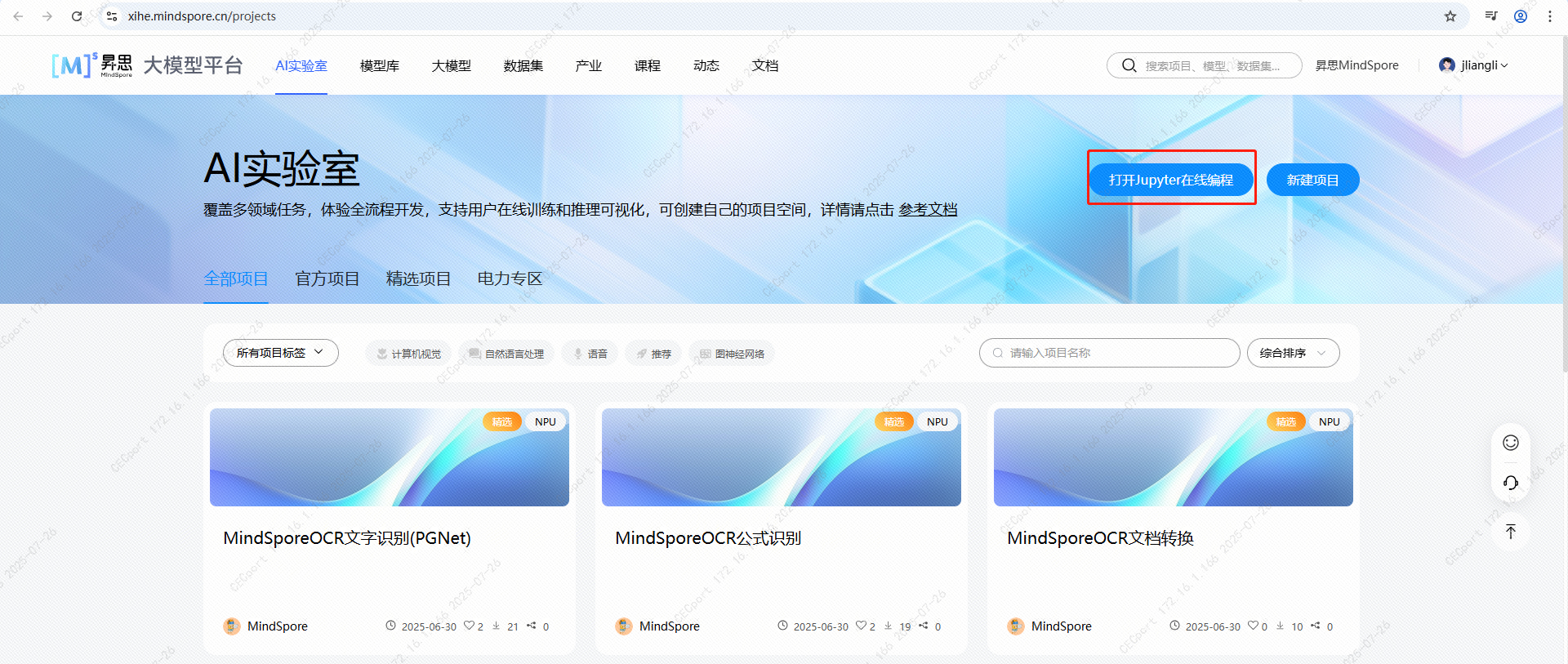Toggle the 自然语言处理 tag filter
1568x664 pixels.
(x=506, y=354)
